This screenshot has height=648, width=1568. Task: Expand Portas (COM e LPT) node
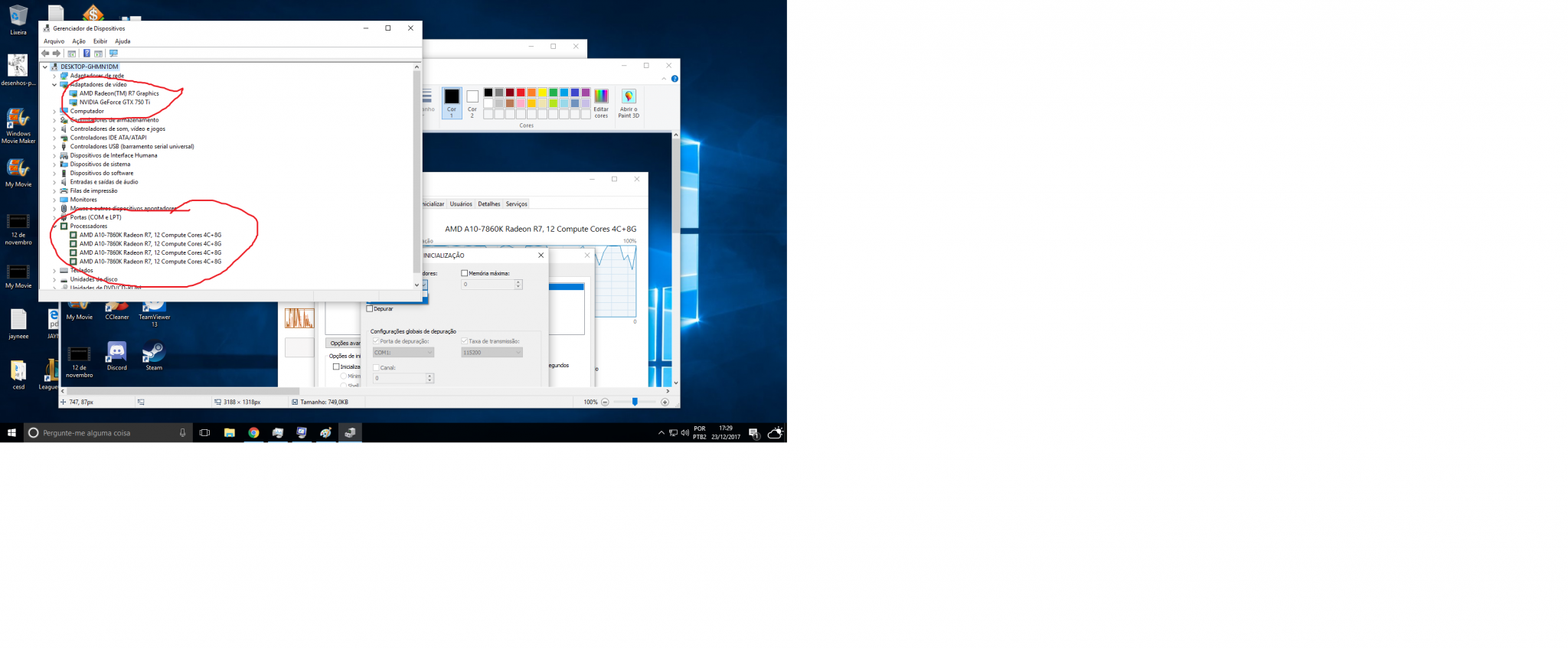(54, 217)
